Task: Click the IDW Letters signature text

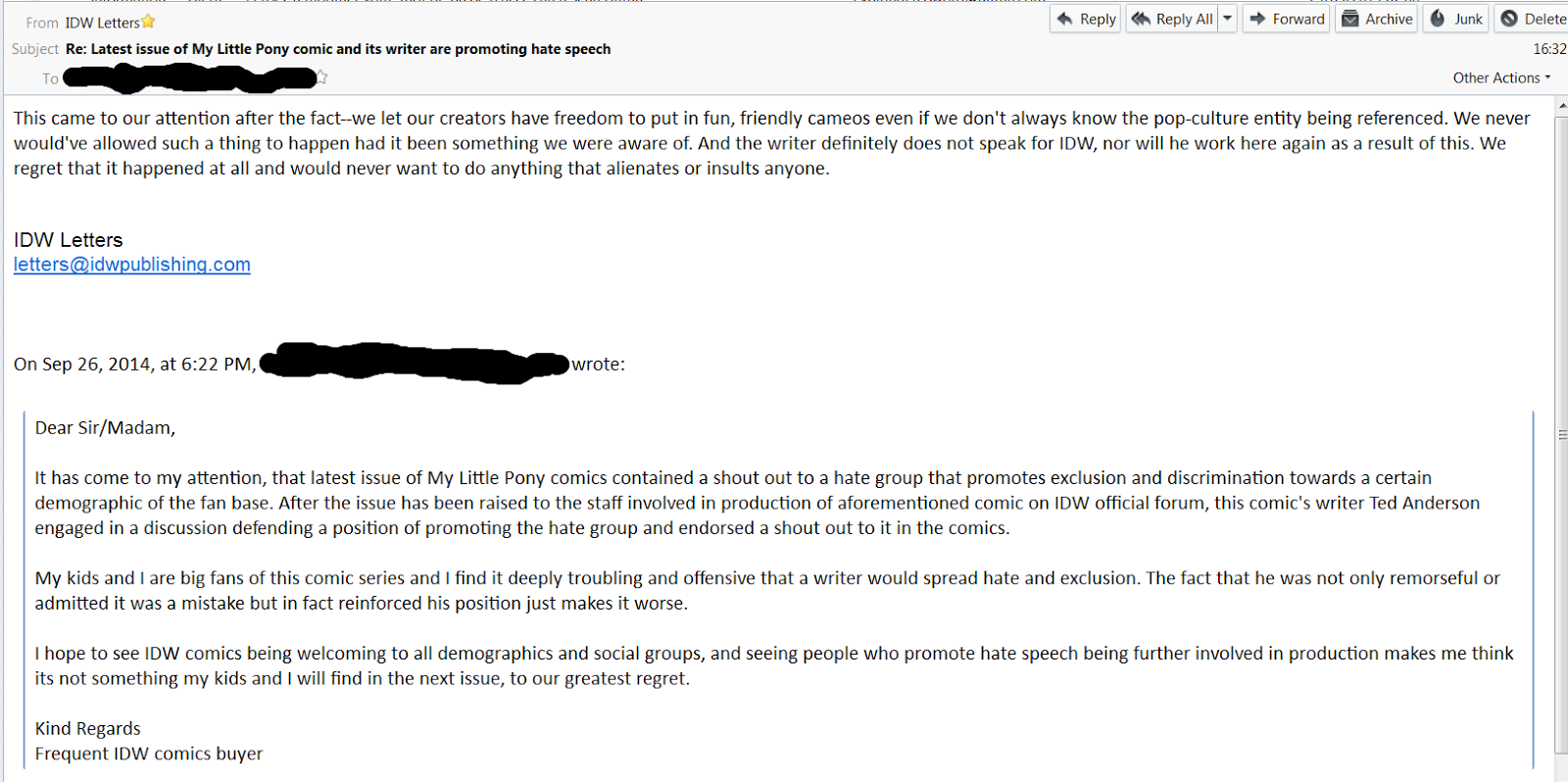Action: pyautogui.click(x=69, y=240)
